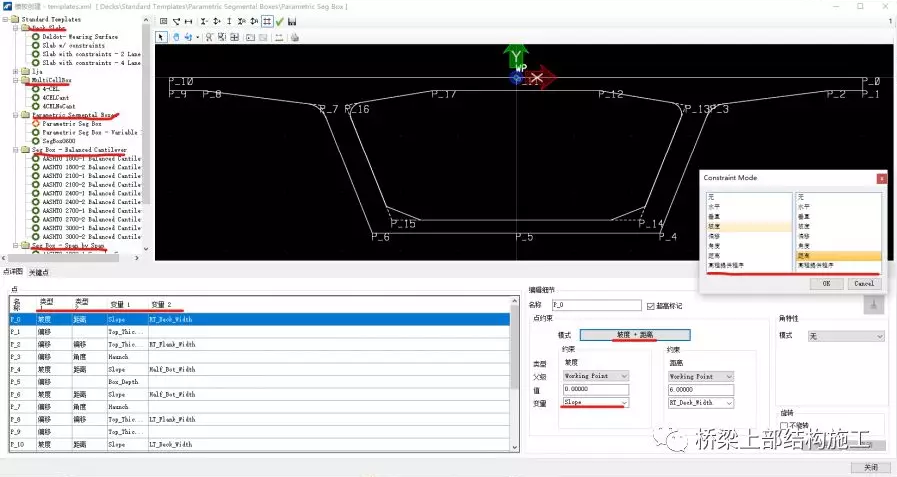Screen dimensions: 897x477
Task: Click the P_17 point label in drawing
Action: (x=443, y=94)
